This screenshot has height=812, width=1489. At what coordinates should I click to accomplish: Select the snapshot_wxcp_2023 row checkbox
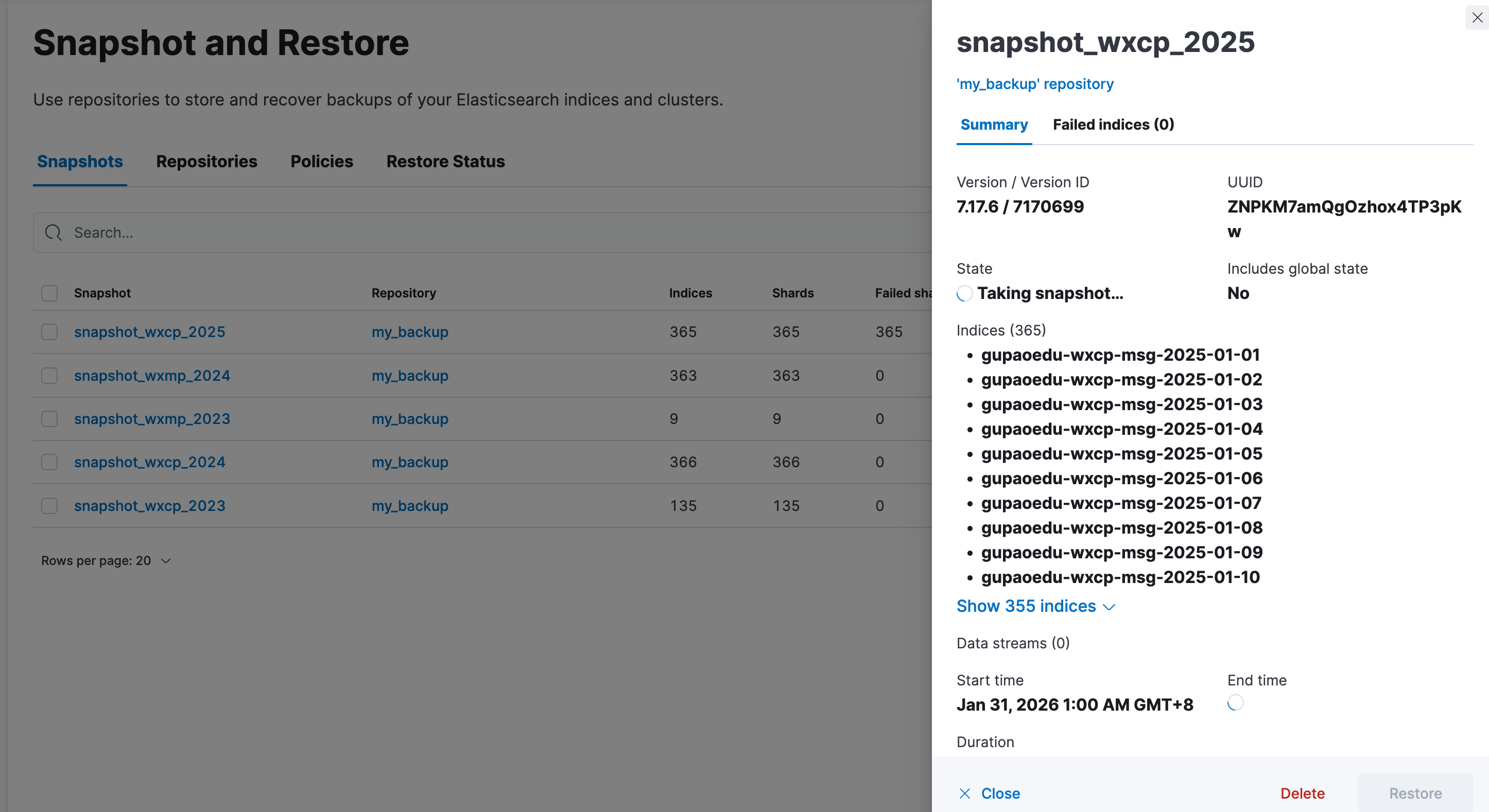coord(50,506)
